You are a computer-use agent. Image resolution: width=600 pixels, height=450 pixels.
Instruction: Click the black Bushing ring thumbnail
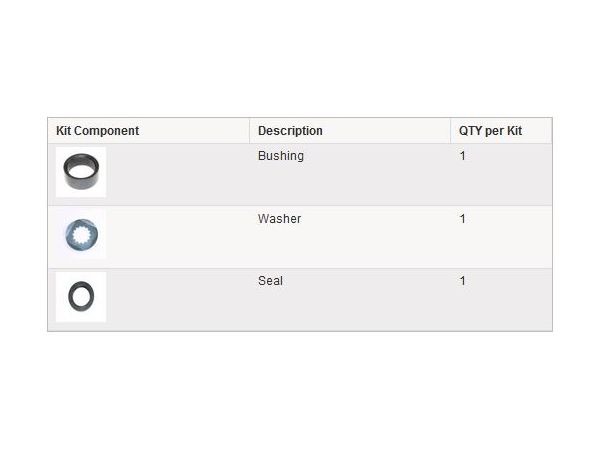[80, 172]
